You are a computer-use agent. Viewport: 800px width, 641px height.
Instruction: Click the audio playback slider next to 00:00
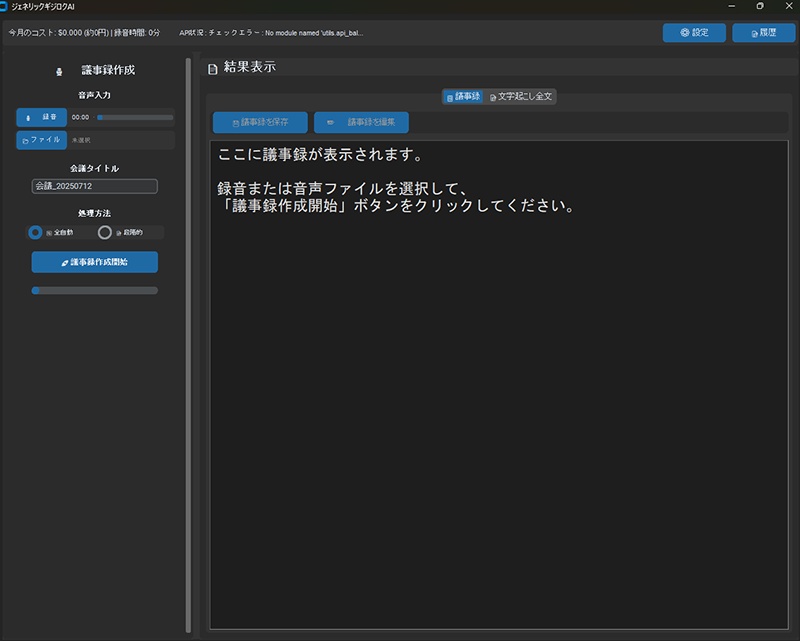[136, 116]
